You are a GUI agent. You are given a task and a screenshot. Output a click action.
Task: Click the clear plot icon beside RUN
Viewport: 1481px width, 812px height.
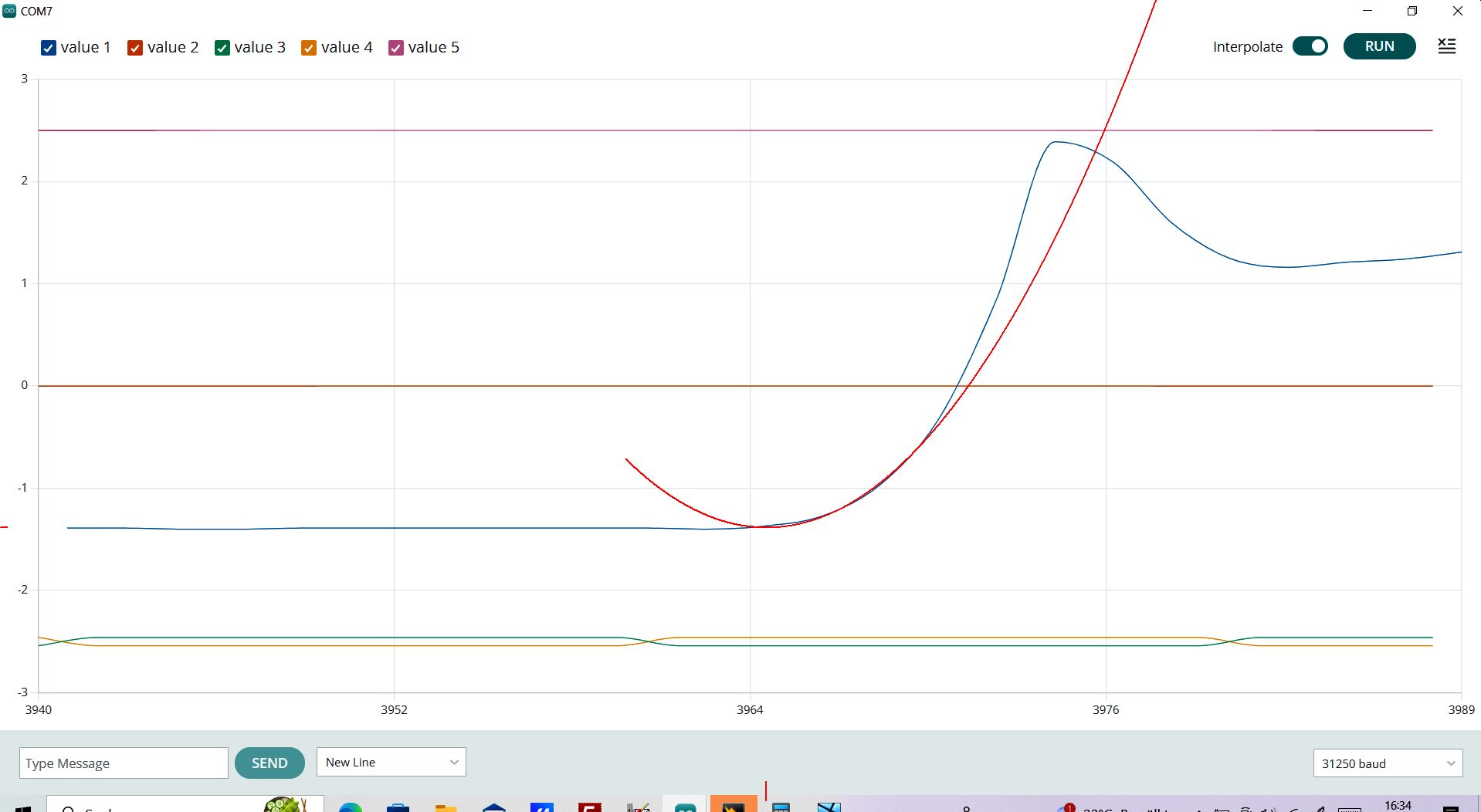pyautogui.click(x=1446, y=46)
